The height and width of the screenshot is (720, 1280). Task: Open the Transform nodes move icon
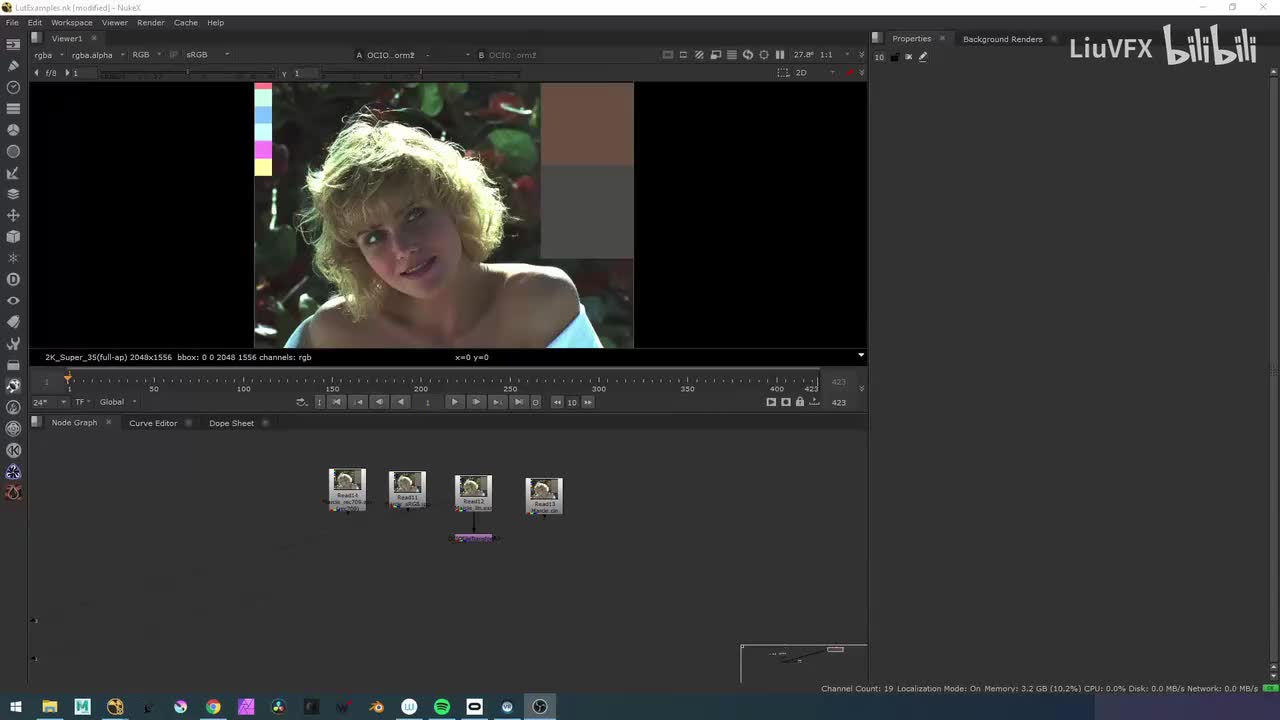point(13,215)
